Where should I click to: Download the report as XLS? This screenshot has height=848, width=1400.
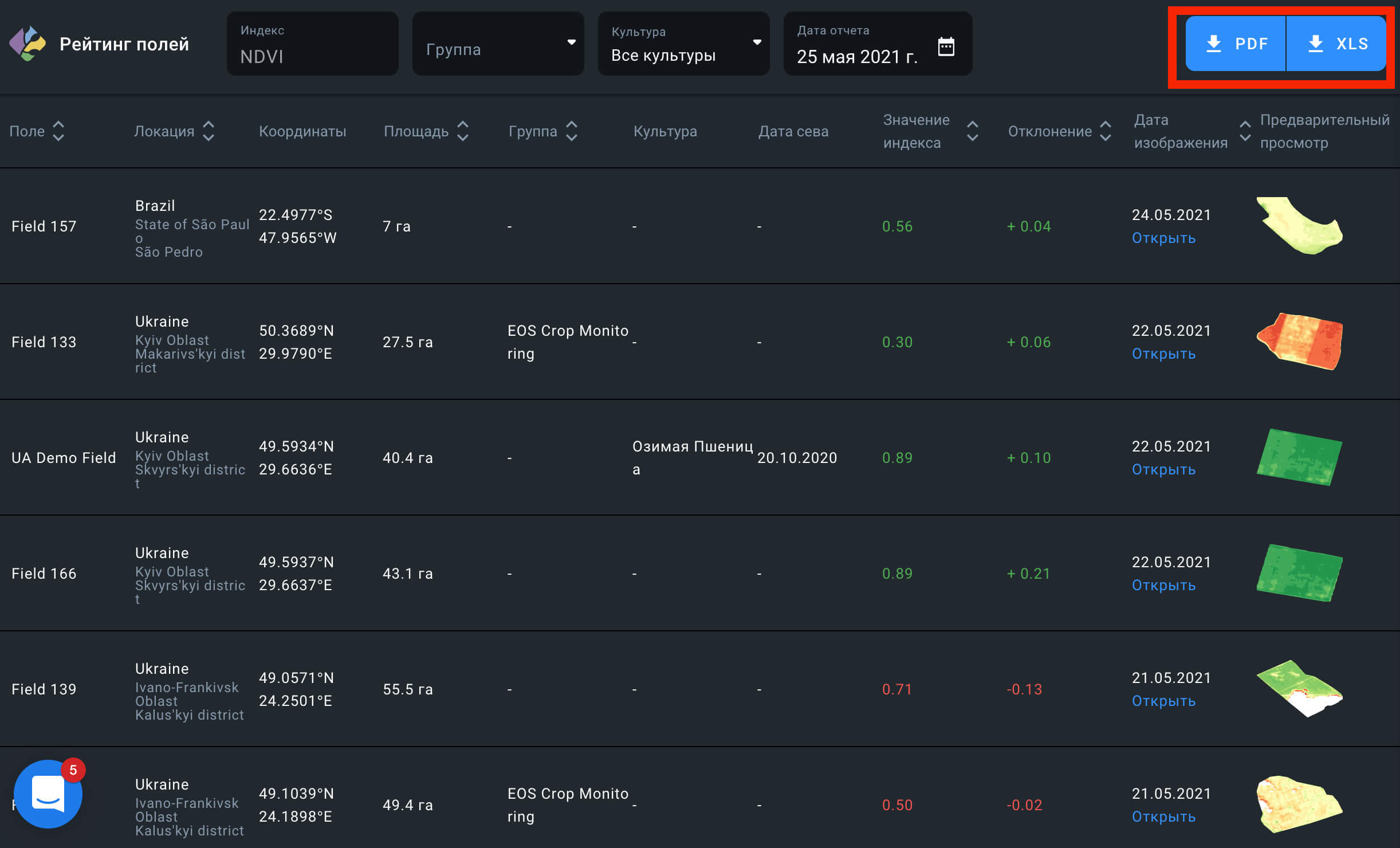pos(1337,44)
